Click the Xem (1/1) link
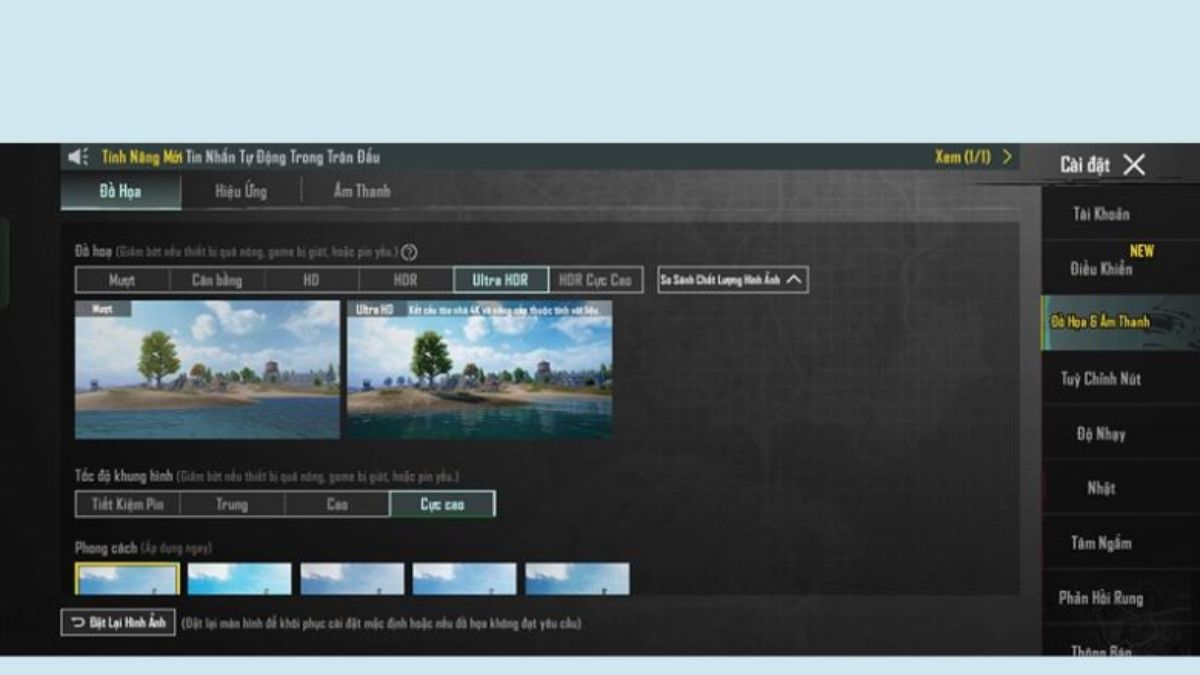1200x675 pixels. (963, 157)
